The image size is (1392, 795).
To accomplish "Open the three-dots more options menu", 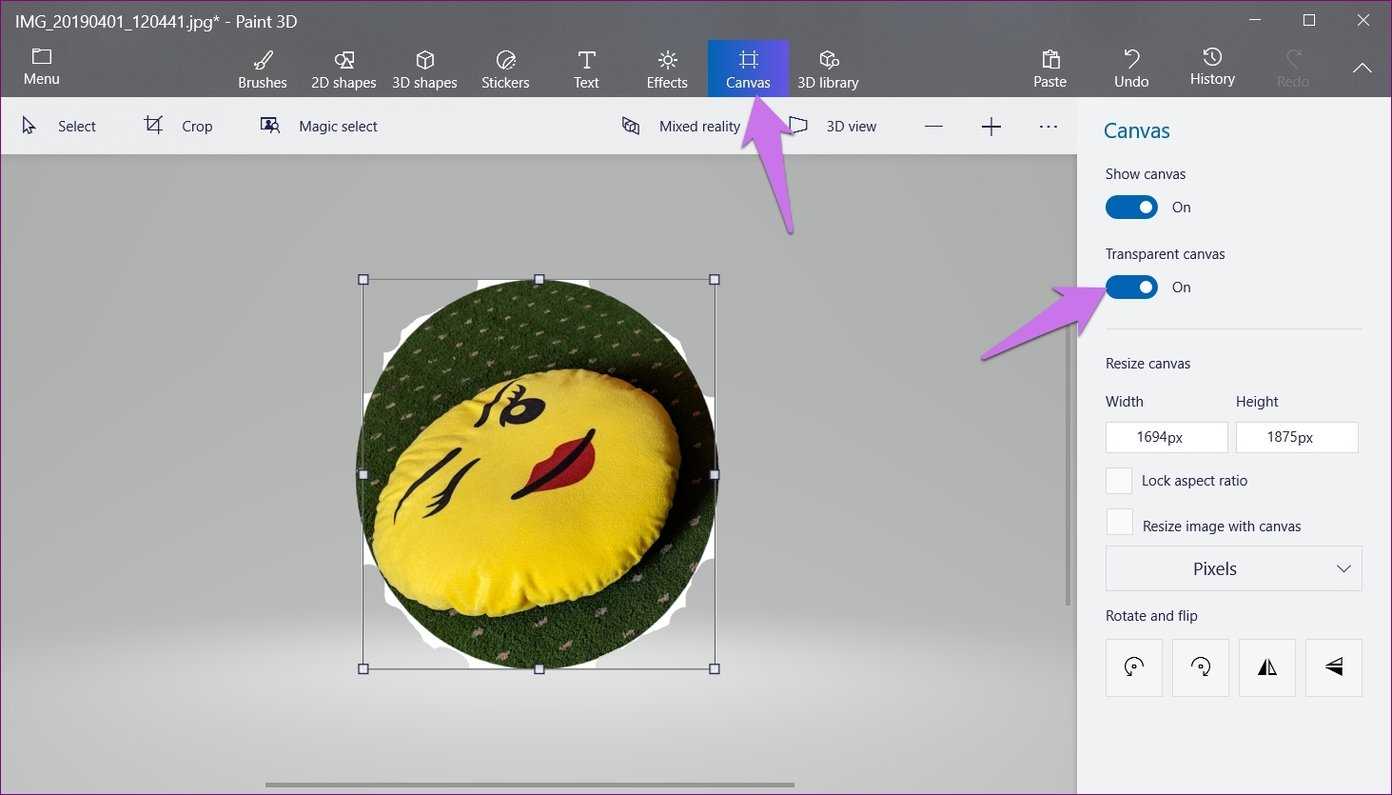I will (x=1048, y=127).
